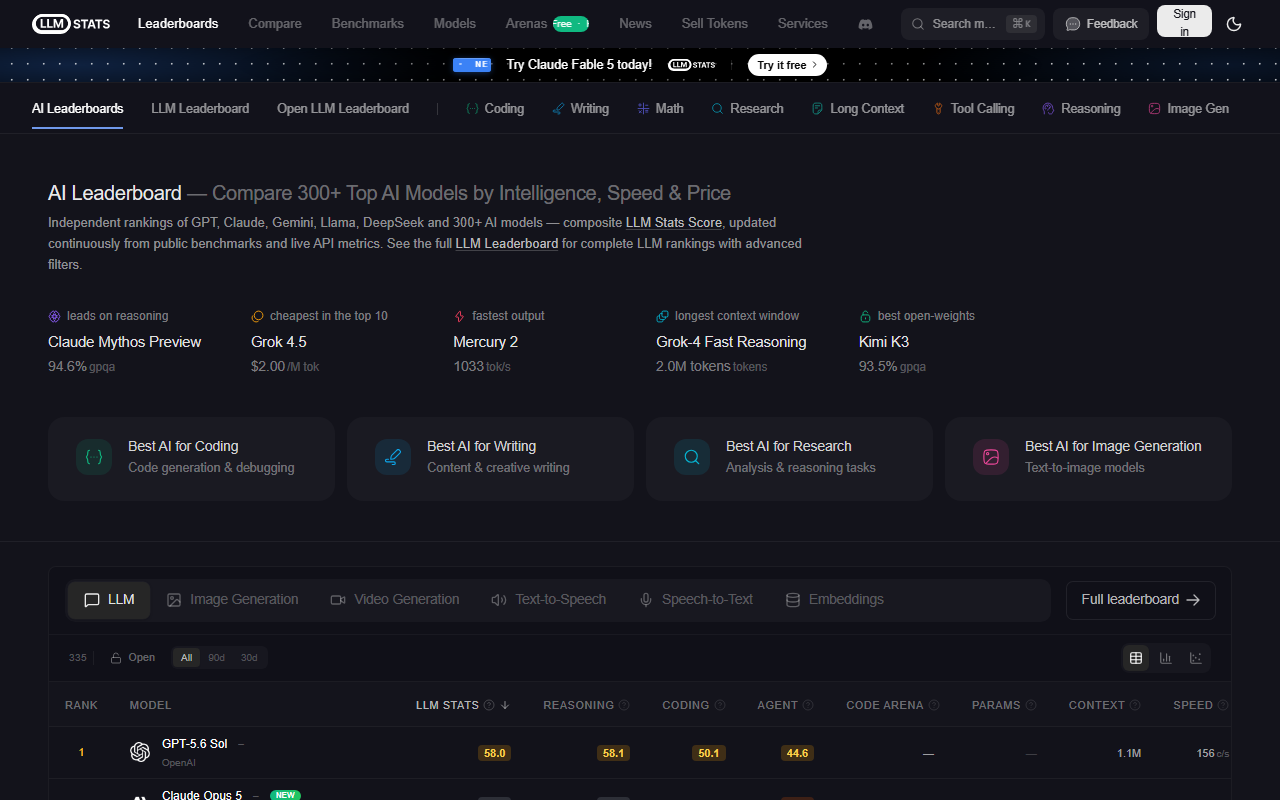The height and width of the screenshot is (800, 1280).
Task: Click the Research magnifier icon
Action: click(717, 108)
